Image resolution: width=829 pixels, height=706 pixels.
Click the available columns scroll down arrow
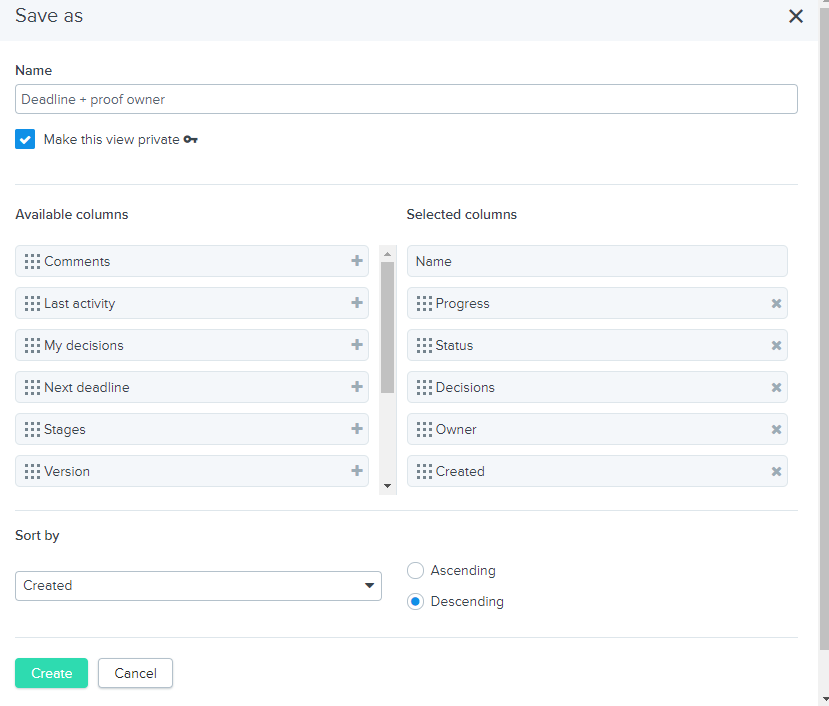[388, 486]
